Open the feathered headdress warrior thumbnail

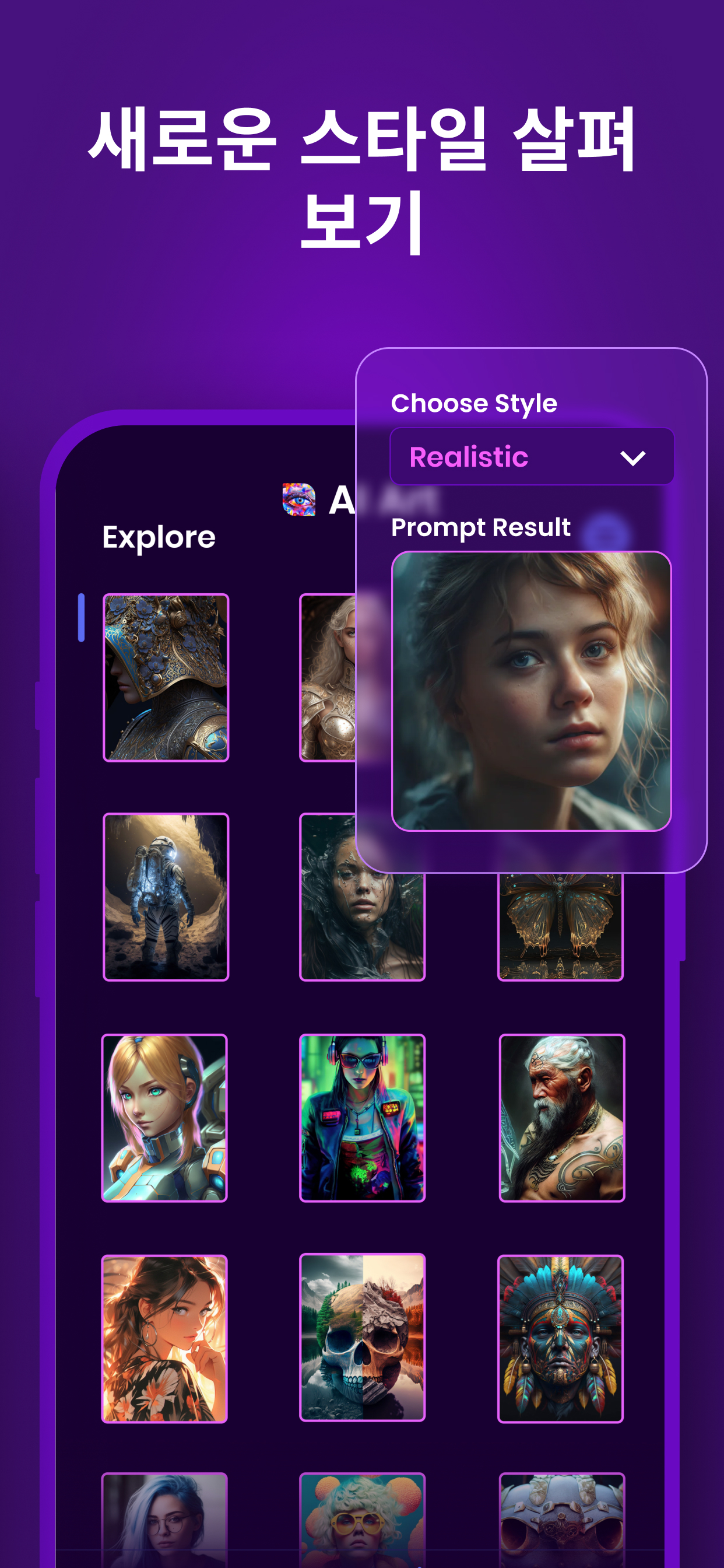(x=560, y=1339)
